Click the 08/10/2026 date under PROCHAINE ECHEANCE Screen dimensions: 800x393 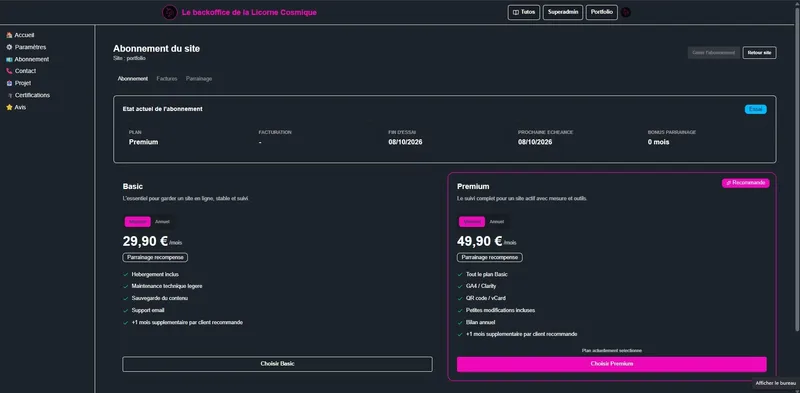pos(535,142)
